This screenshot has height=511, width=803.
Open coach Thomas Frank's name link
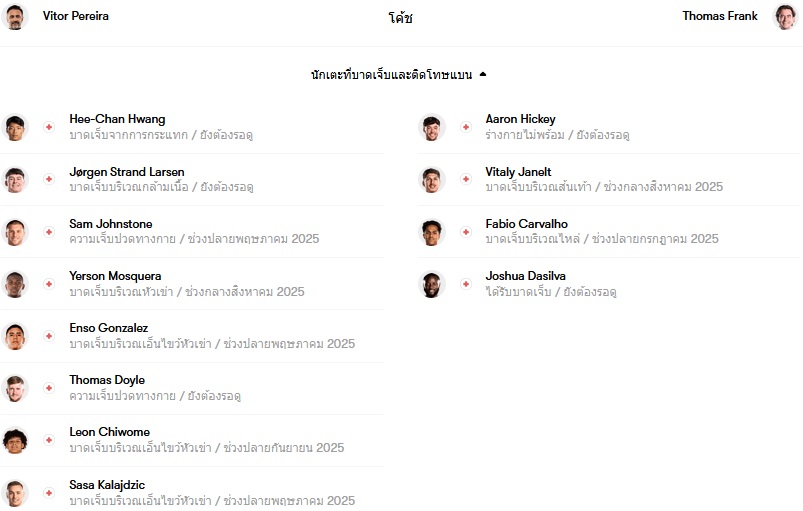(x=720, y=16)
